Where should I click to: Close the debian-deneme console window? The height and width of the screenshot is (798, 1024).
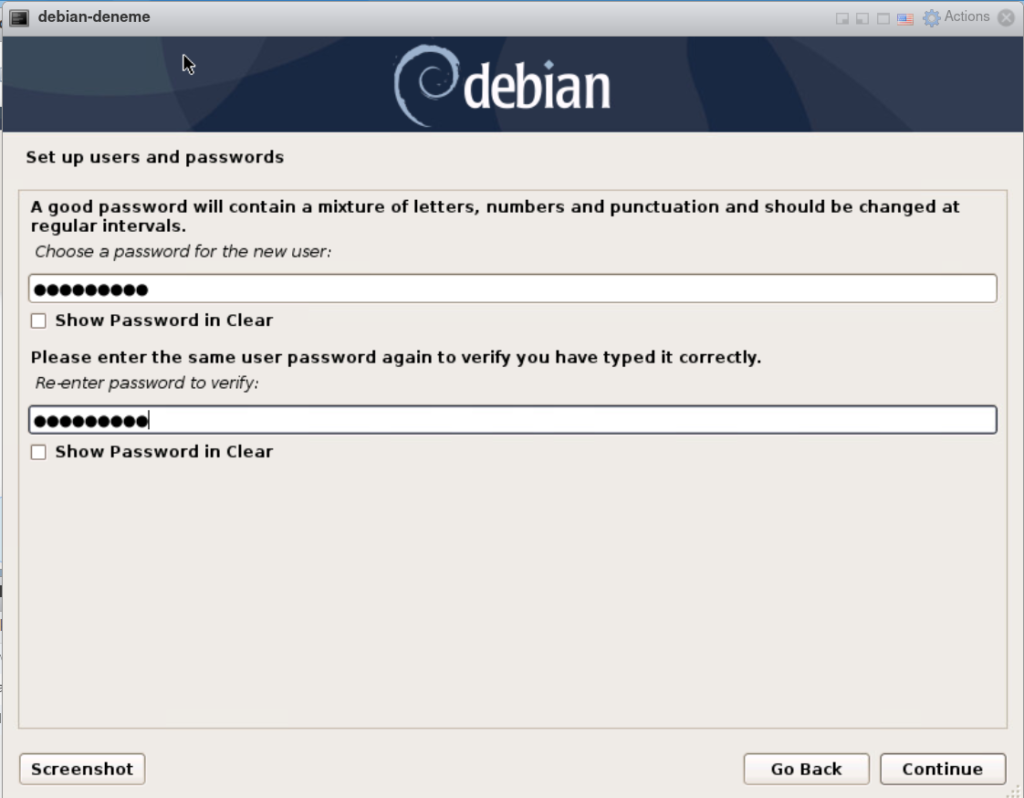coord(1006,18)
